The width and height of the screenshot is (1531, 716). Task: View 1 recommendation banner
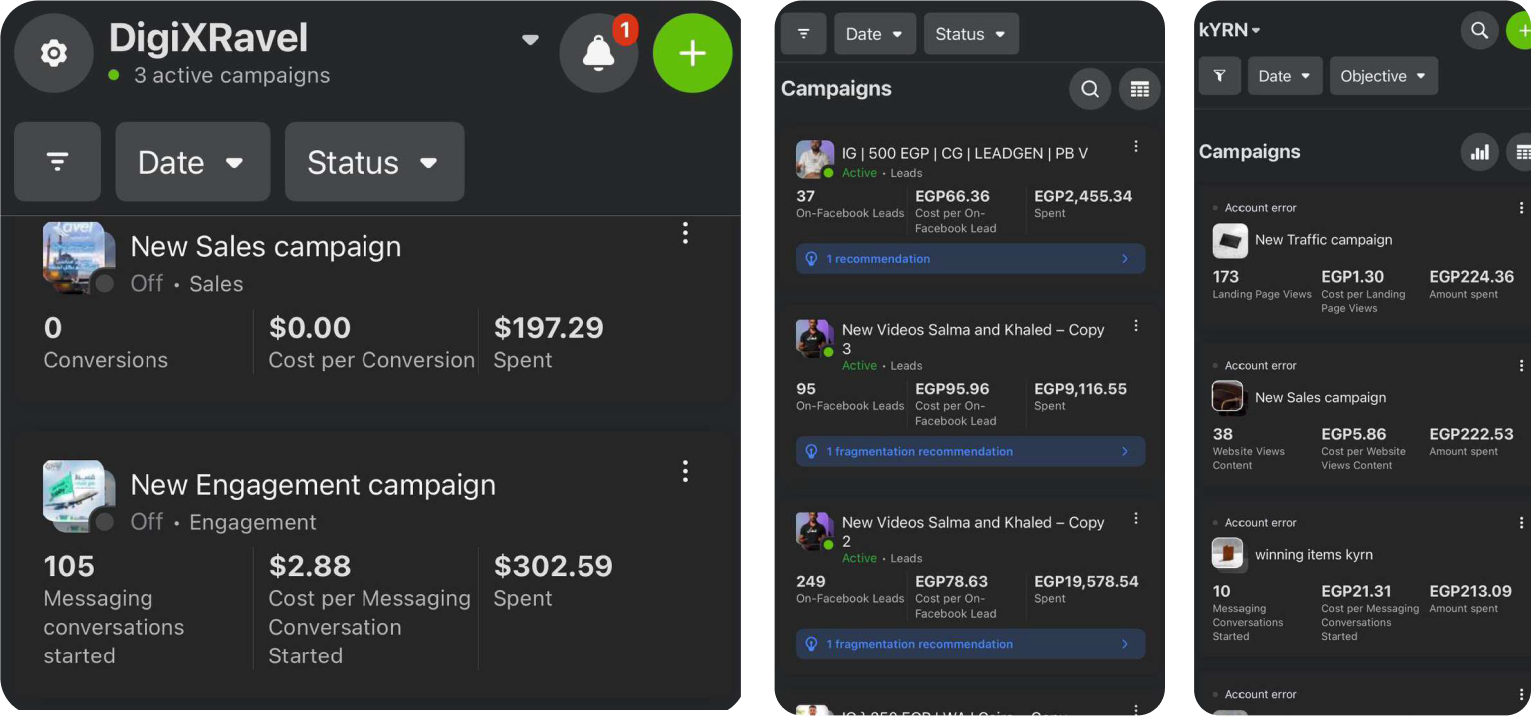pyautogui.click(x=970, y=259)
